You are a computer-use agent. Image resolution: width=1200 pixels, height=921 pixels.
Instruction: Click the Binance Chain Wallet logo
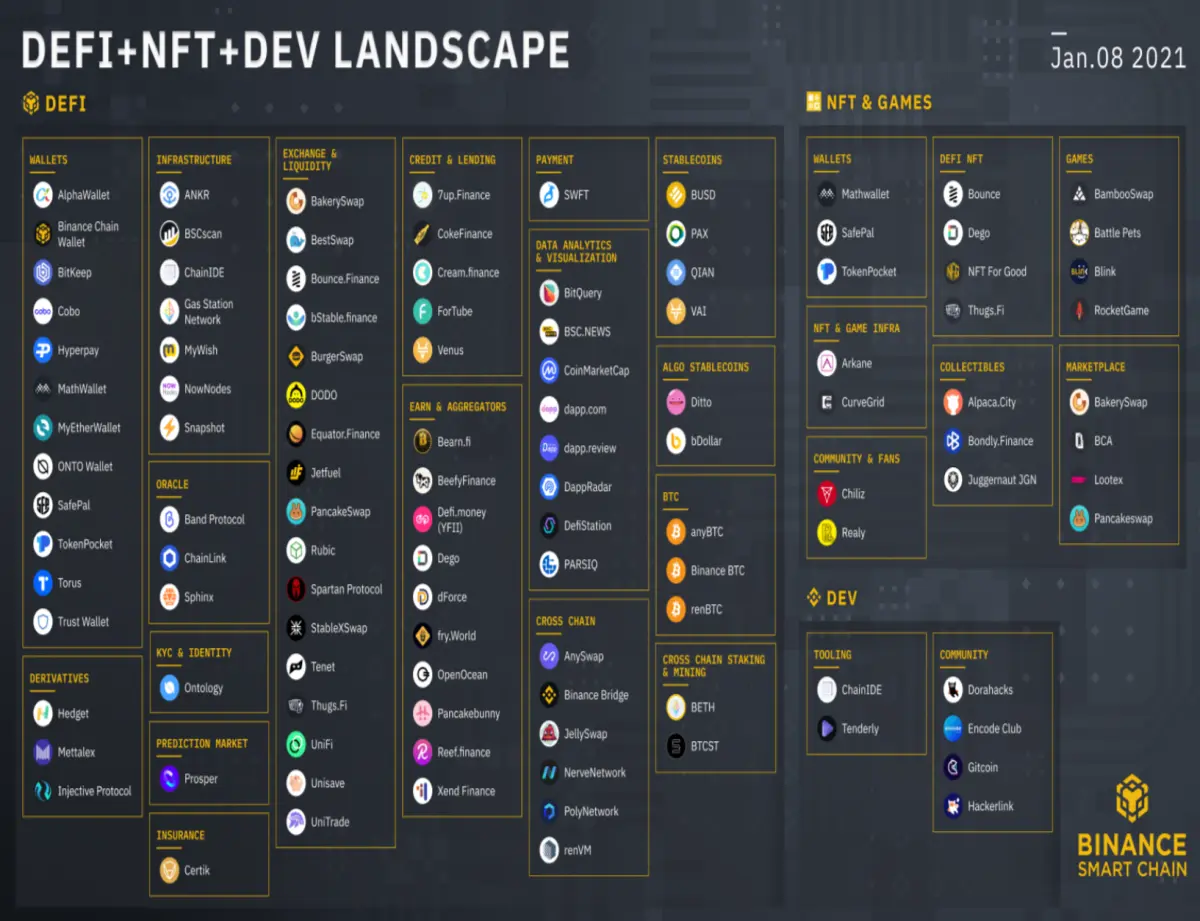[x=43, y=234]
